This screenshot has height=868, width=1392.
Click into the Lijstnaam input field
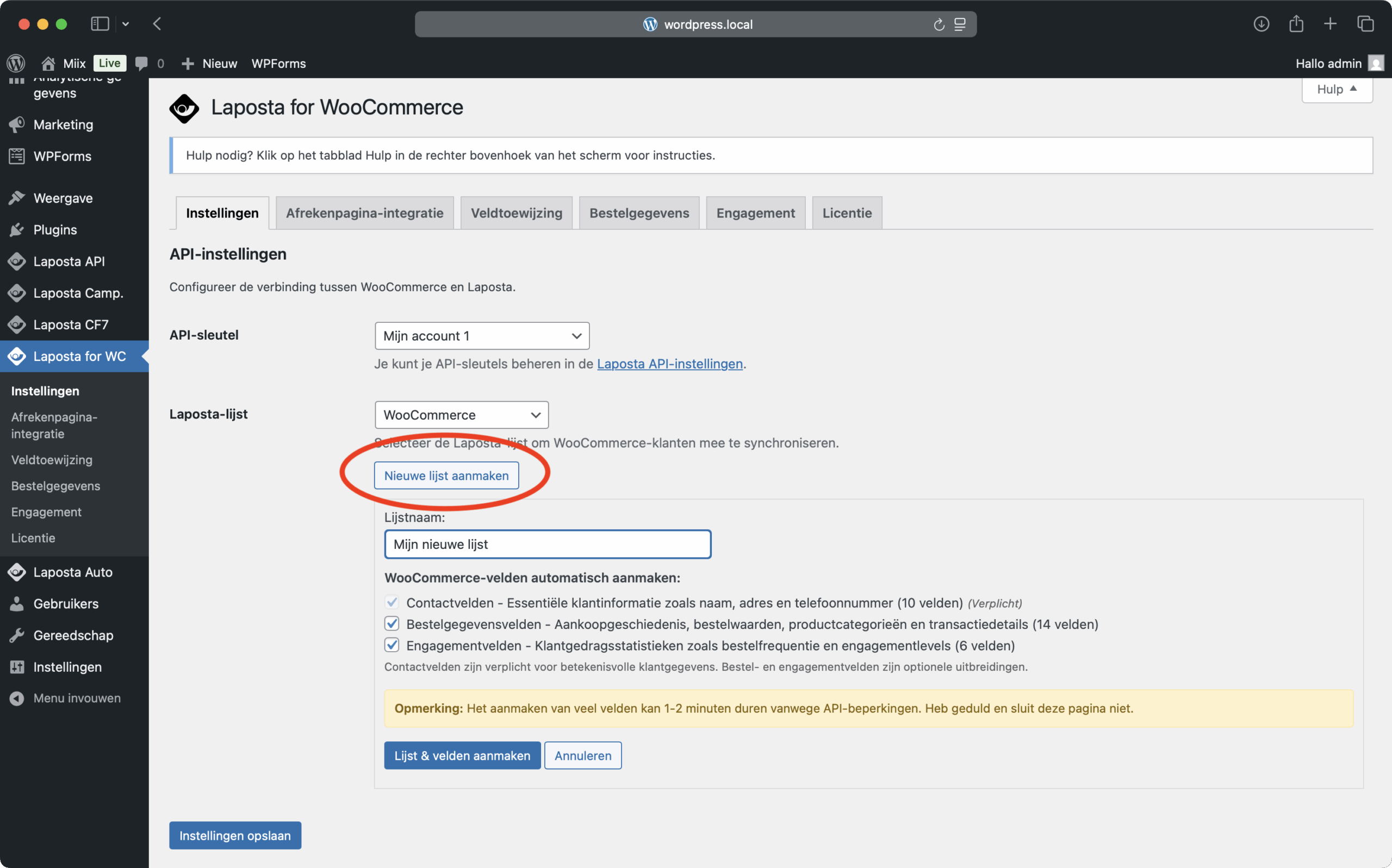point(547,544)
